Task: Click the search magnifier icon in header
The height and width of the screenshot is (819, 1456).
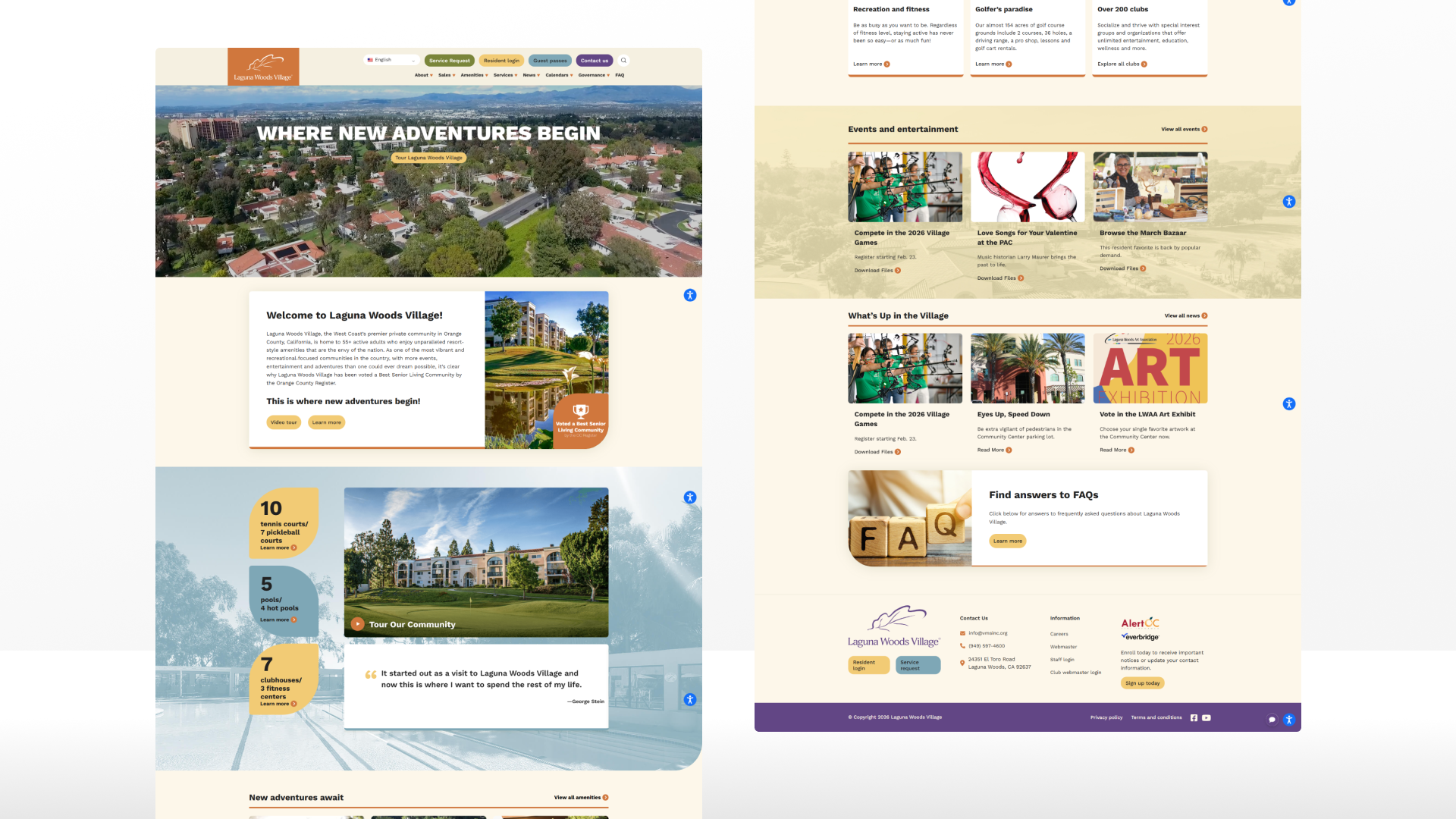Action: [623, 61]
